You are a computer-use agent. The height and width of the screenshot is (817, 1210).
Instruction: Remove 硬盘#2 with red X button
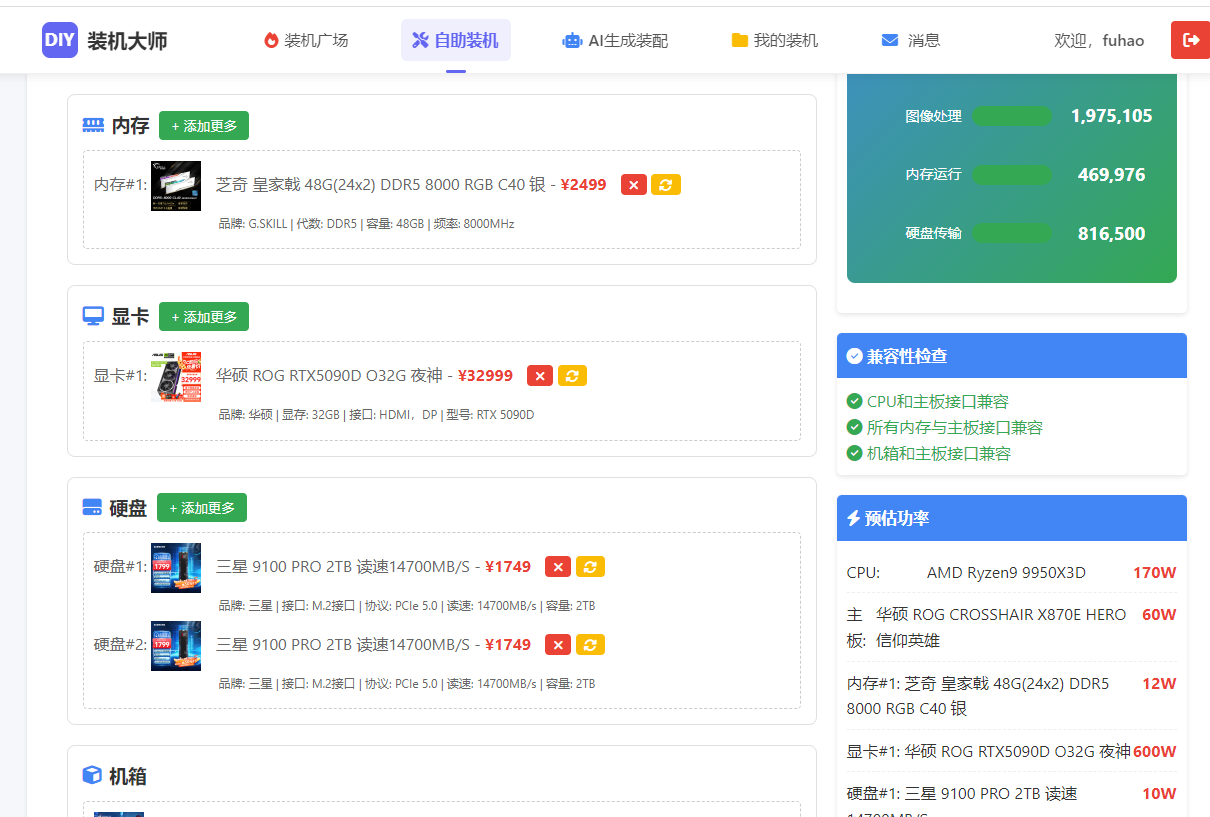pyautogui.click(x=558, y=645)
